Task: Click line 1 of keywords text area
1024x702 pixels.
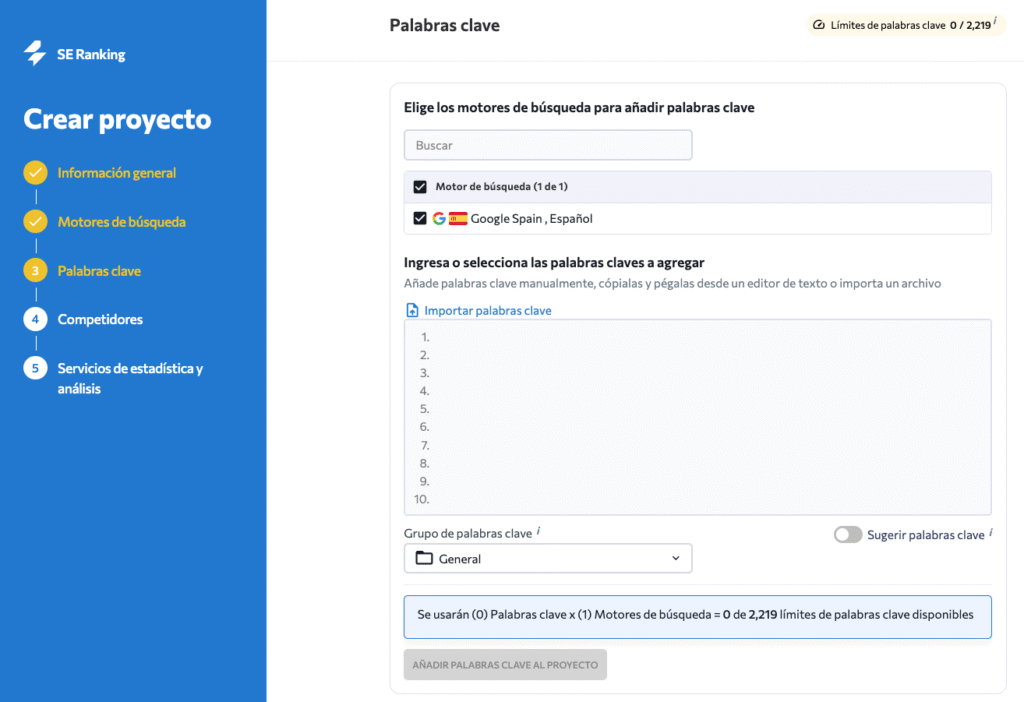Action: pos(697,337)
